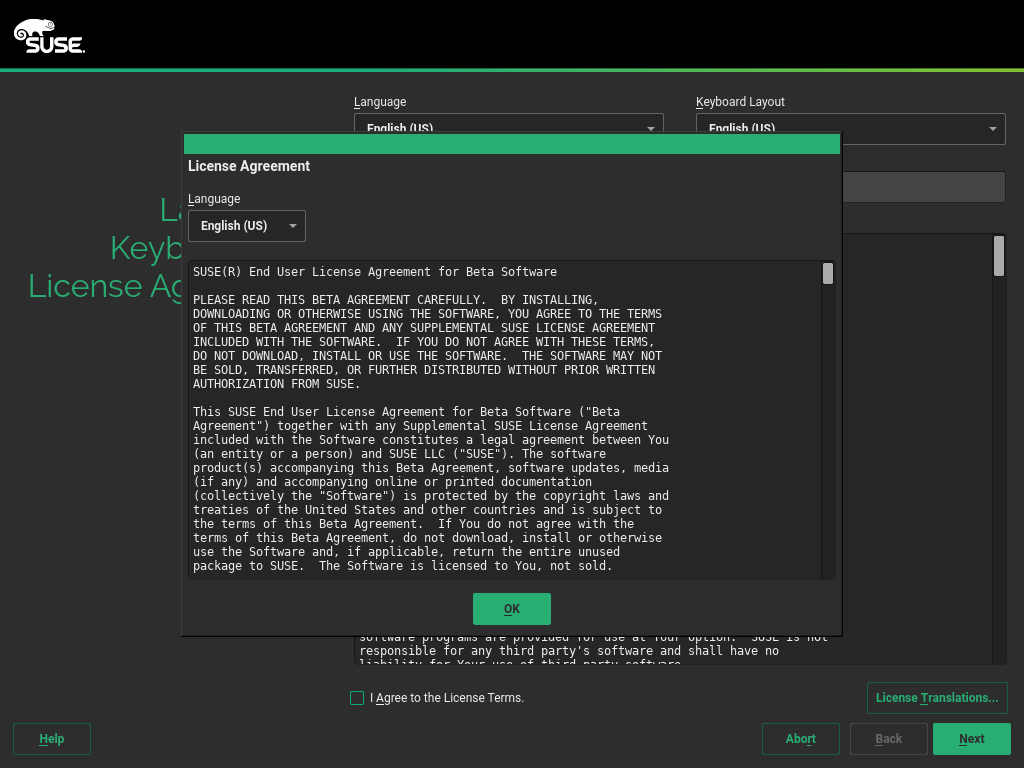Viewport: 1024px width, 768px height.
Task: Click the greyed-out Back button
Action: [888, 739]
